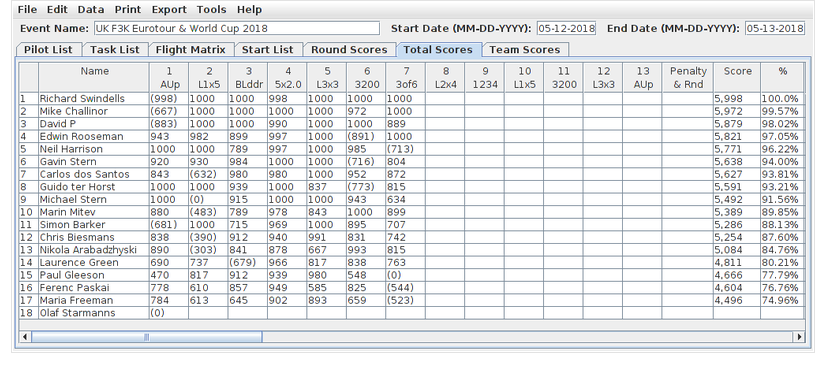Viewport: 832px width, 369px height.
Task: Open the Export menu
Action: (x=169, y=10)
